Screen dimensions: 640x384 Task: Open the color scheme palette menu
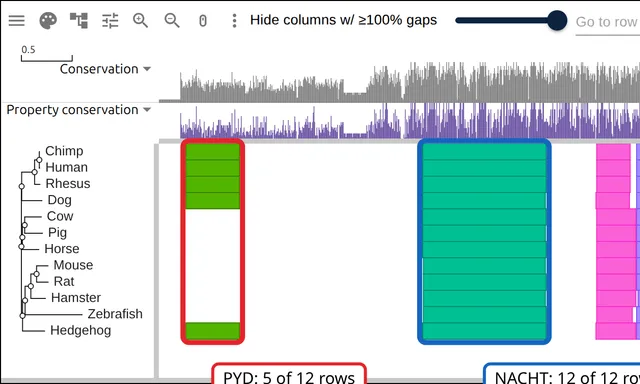(48, 20)
